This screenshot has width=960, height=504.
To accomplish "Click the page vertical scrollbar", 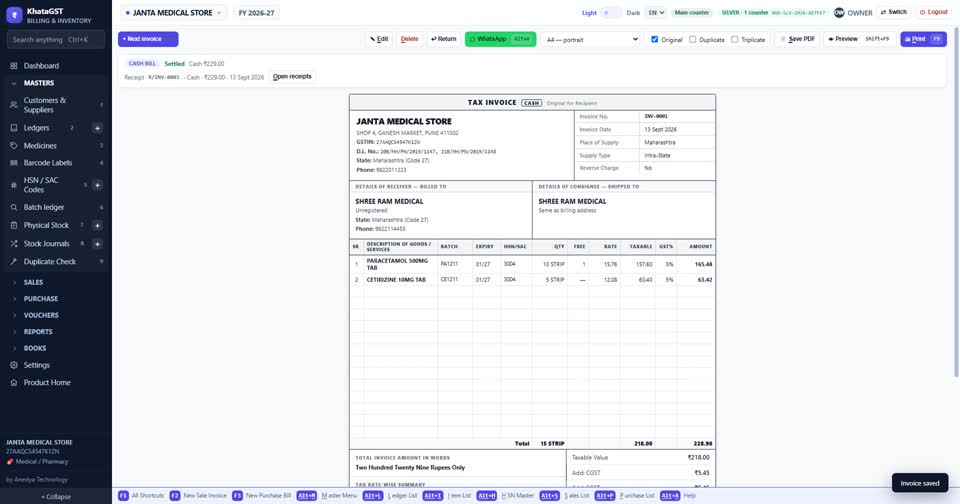I will point(956,202).
